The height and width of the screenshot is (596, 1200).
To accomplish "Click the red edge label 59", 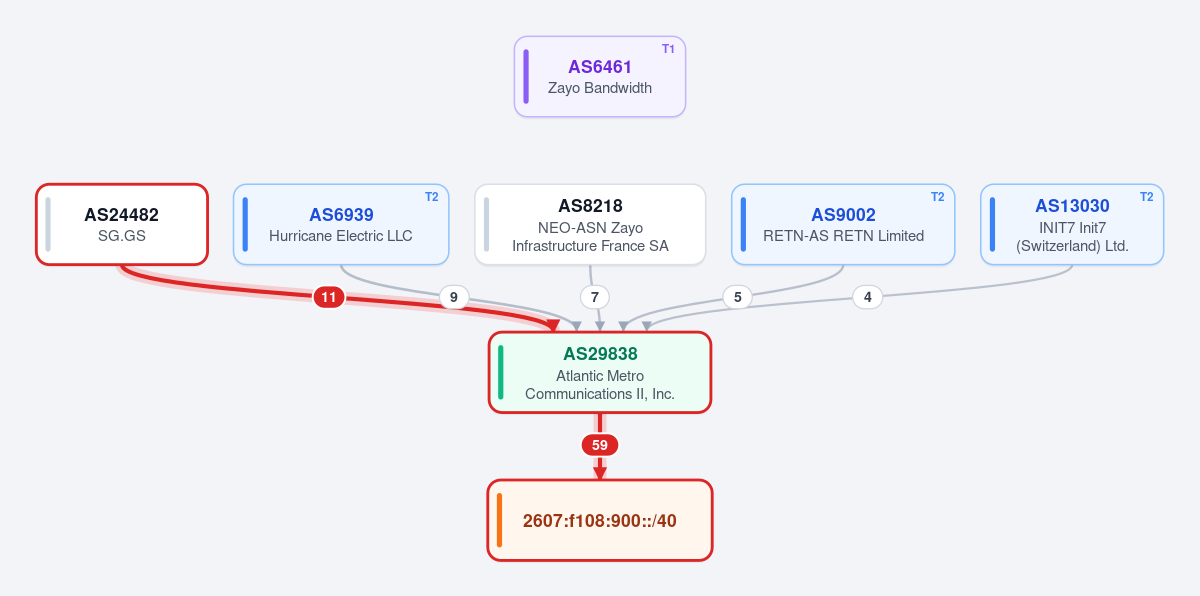I will [600, 445].
